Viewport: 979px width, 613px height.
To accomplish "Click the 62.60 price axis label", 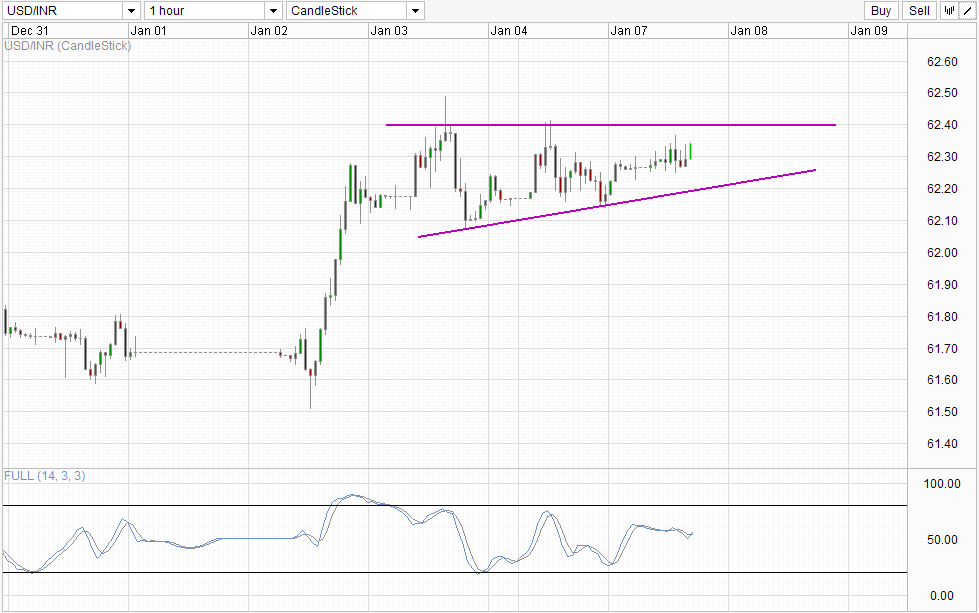I will point(942,61).
